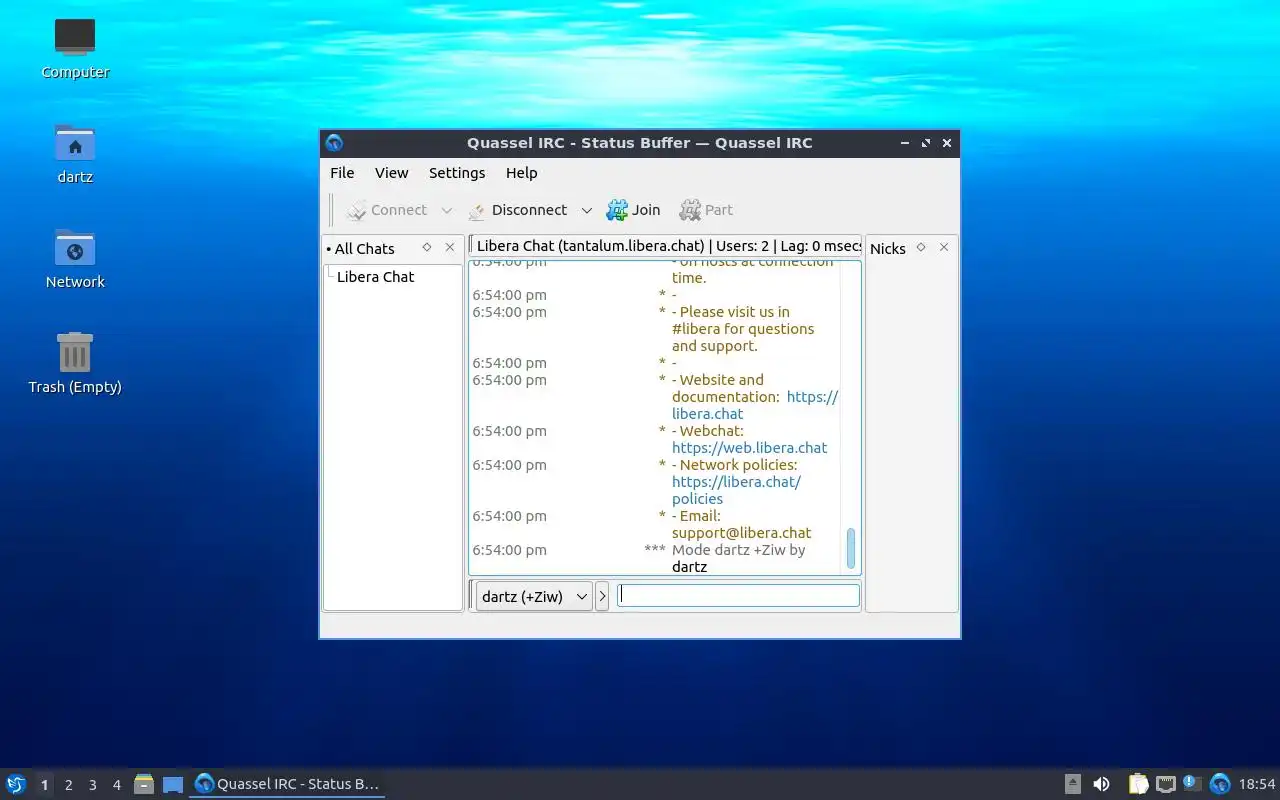Open the https://web.libera.chat webchat link
Screen dimensions: 1280x800
tap(749, 448)
